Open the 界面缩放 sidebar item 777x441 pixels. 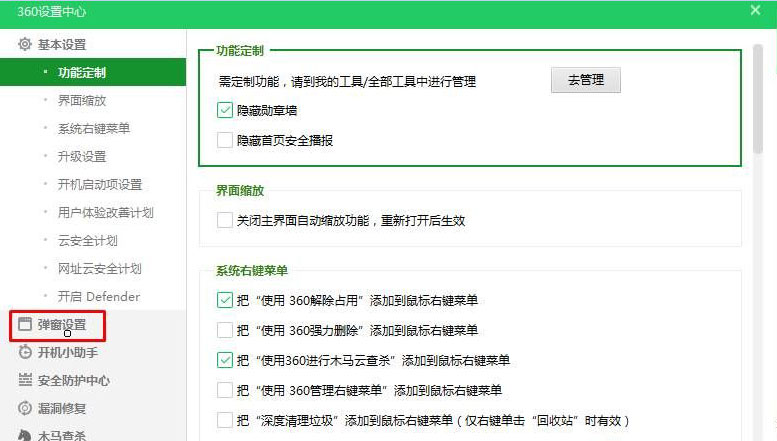click(x=82, y=101)
